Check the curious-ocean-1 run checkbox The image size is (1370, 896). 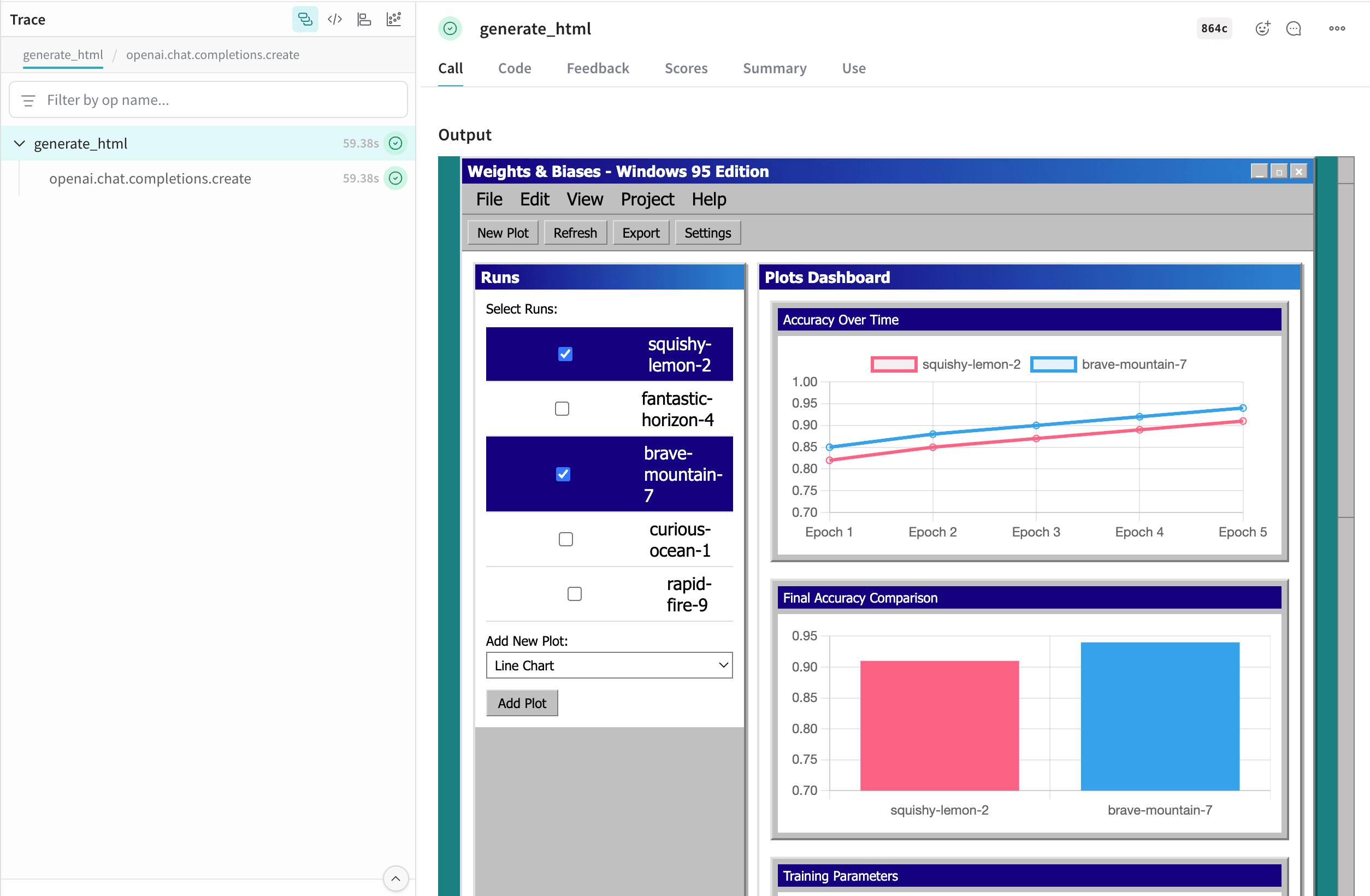[x=566, y=540]
